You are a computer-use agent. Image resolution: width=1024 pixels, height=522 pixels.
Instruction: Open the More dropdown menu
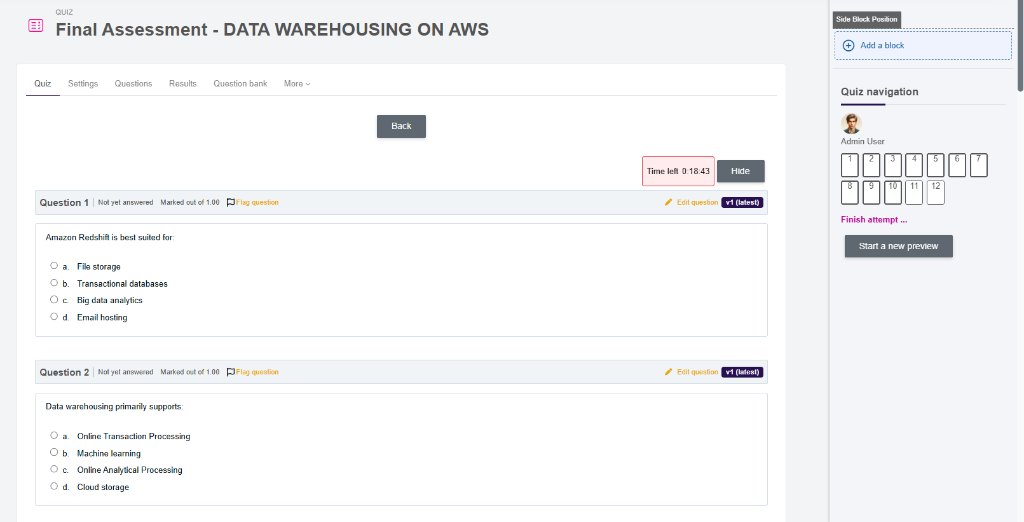tap(296, 84)
